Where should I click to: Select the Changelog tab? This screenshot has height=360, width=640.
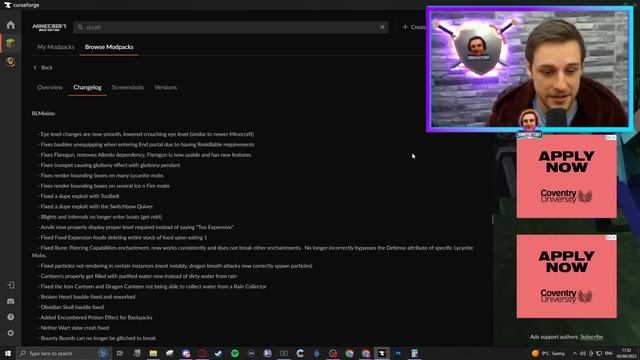coord(87,87)
